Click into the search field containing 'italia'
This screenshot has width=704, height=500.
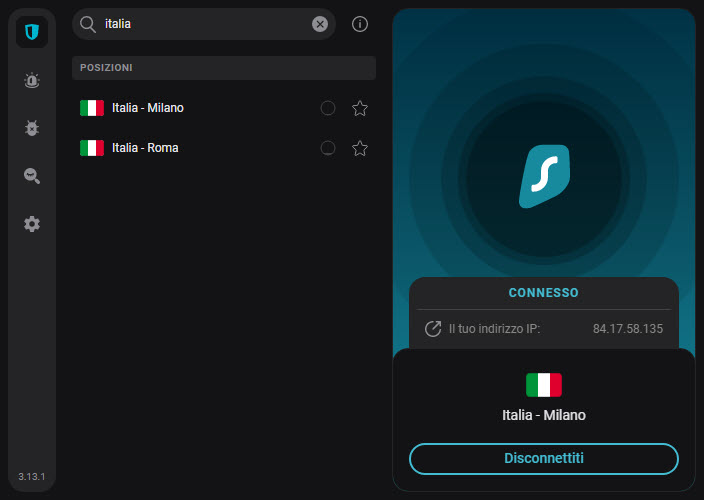click(204, 24)
